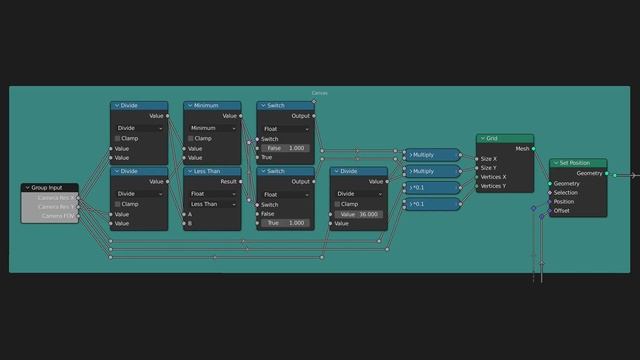Click the Position socket on Set Position
This screenshot has width=640, height=360.
pyautogui.click(x=550, y=202)
